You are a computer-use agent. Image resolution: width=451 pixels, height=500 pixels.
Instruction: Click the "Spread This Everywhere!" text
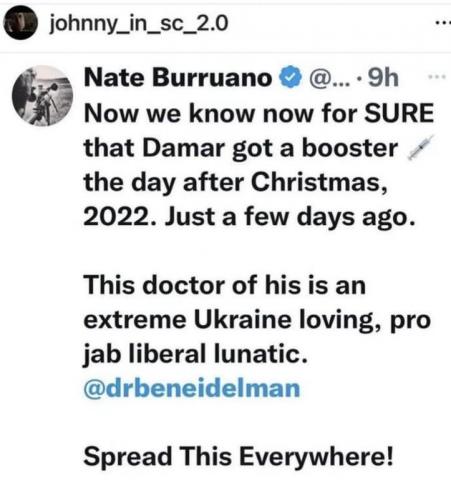(x=238, y=457)
